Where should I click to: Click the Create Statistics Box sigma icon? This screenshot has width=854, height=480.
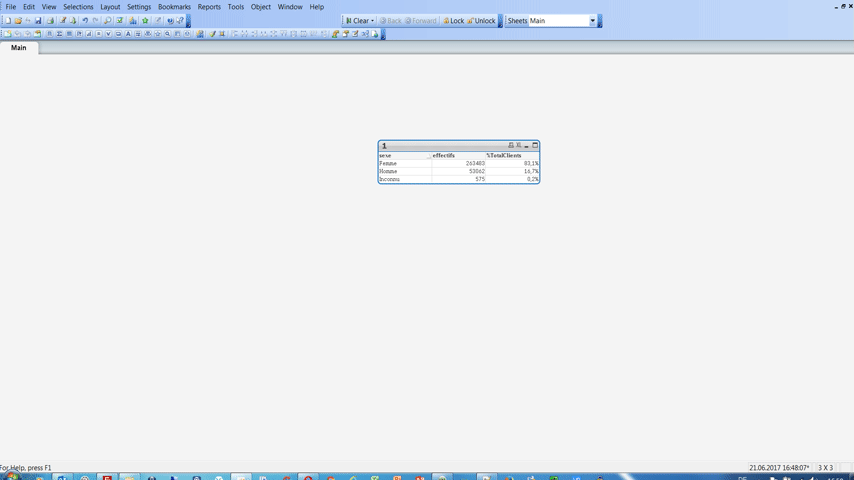tap(59, 34)
